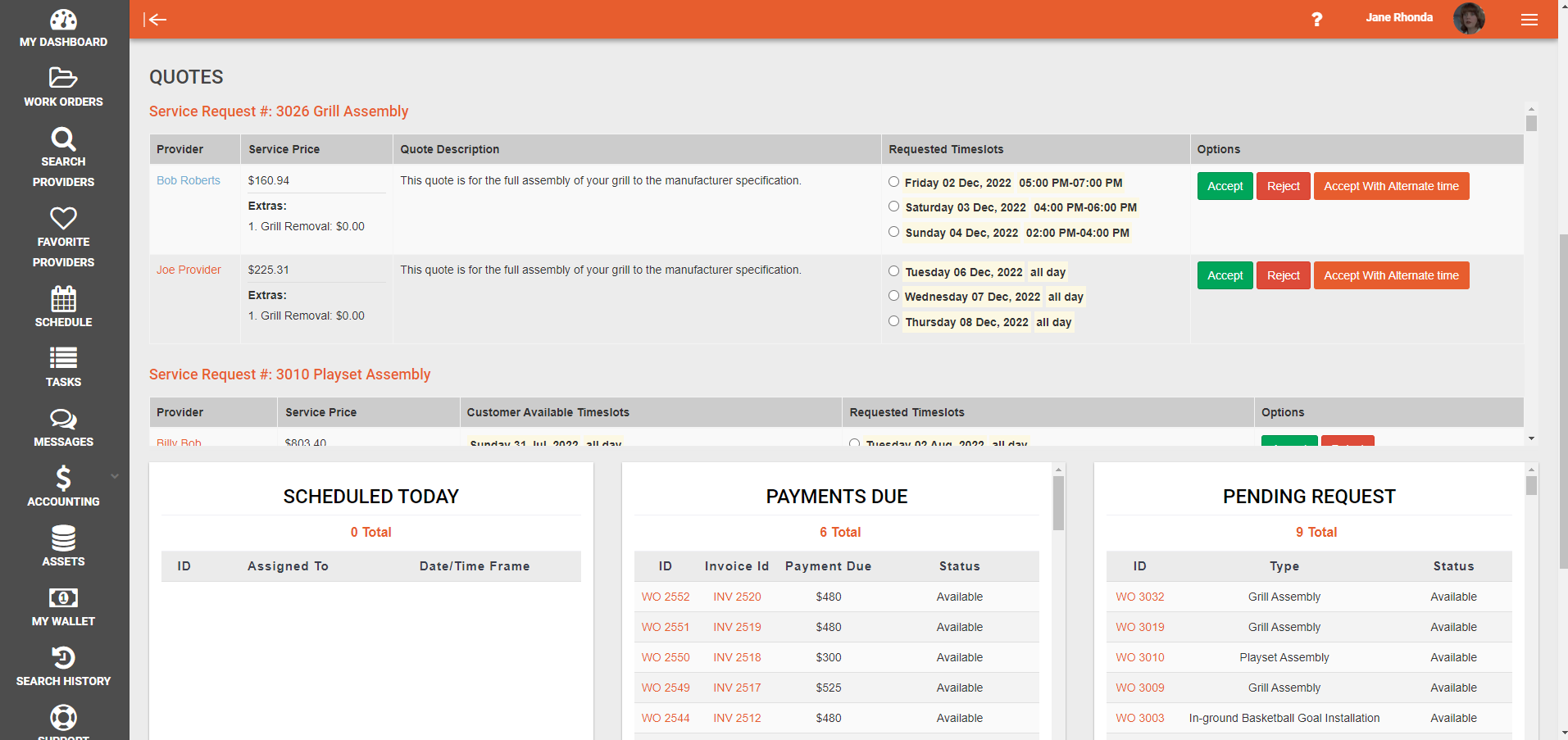This screenshot has height=740, width=1568.
Task: Select Friday 02 Dec 2022 timeslot
Action: [x=893, y=182]
